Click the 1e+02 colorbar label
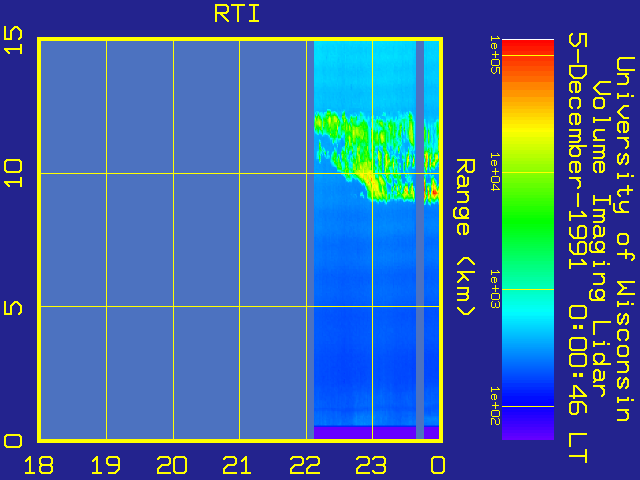This screenshot has height=480, width=640. (495, 406)
